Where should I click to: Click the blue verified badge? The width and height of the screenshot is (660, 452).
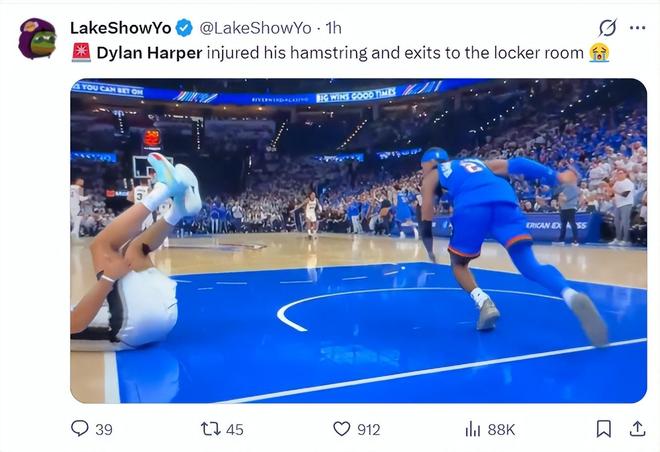tap(184, 28)
